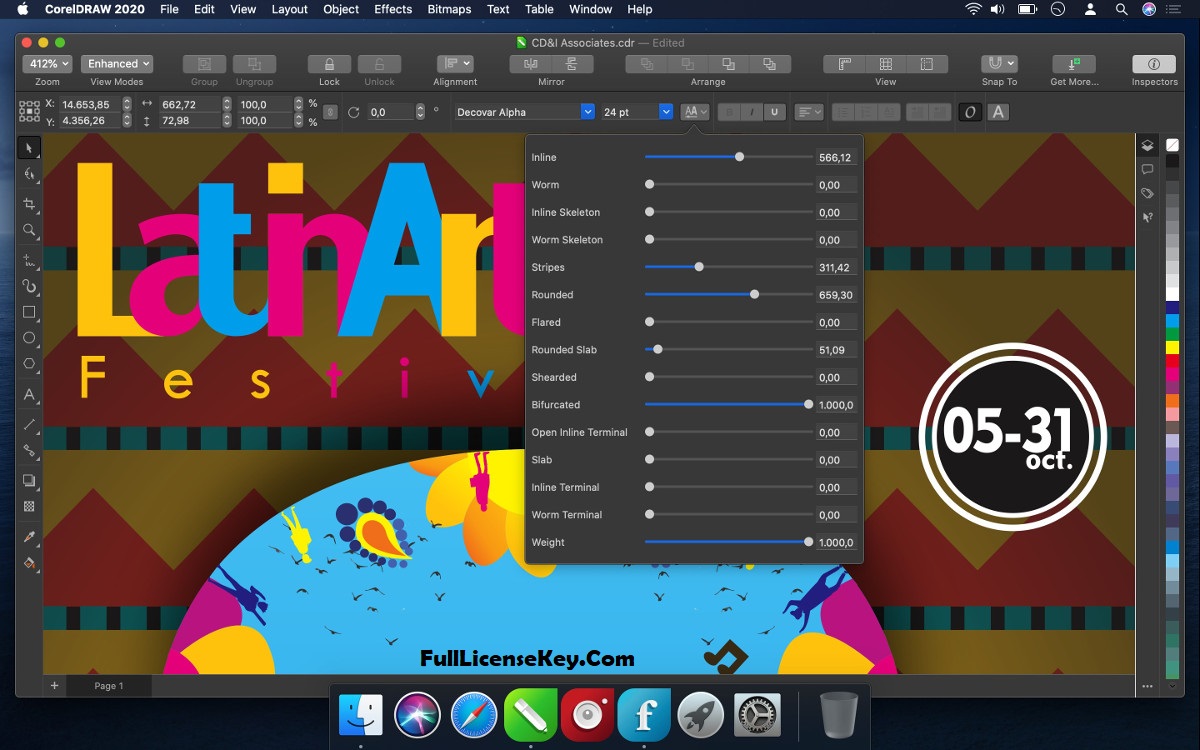Image resolution: width=1200 pixels, height=750 pixels.
Task: Click the rotation angle input field
Action: click(391, 112)
